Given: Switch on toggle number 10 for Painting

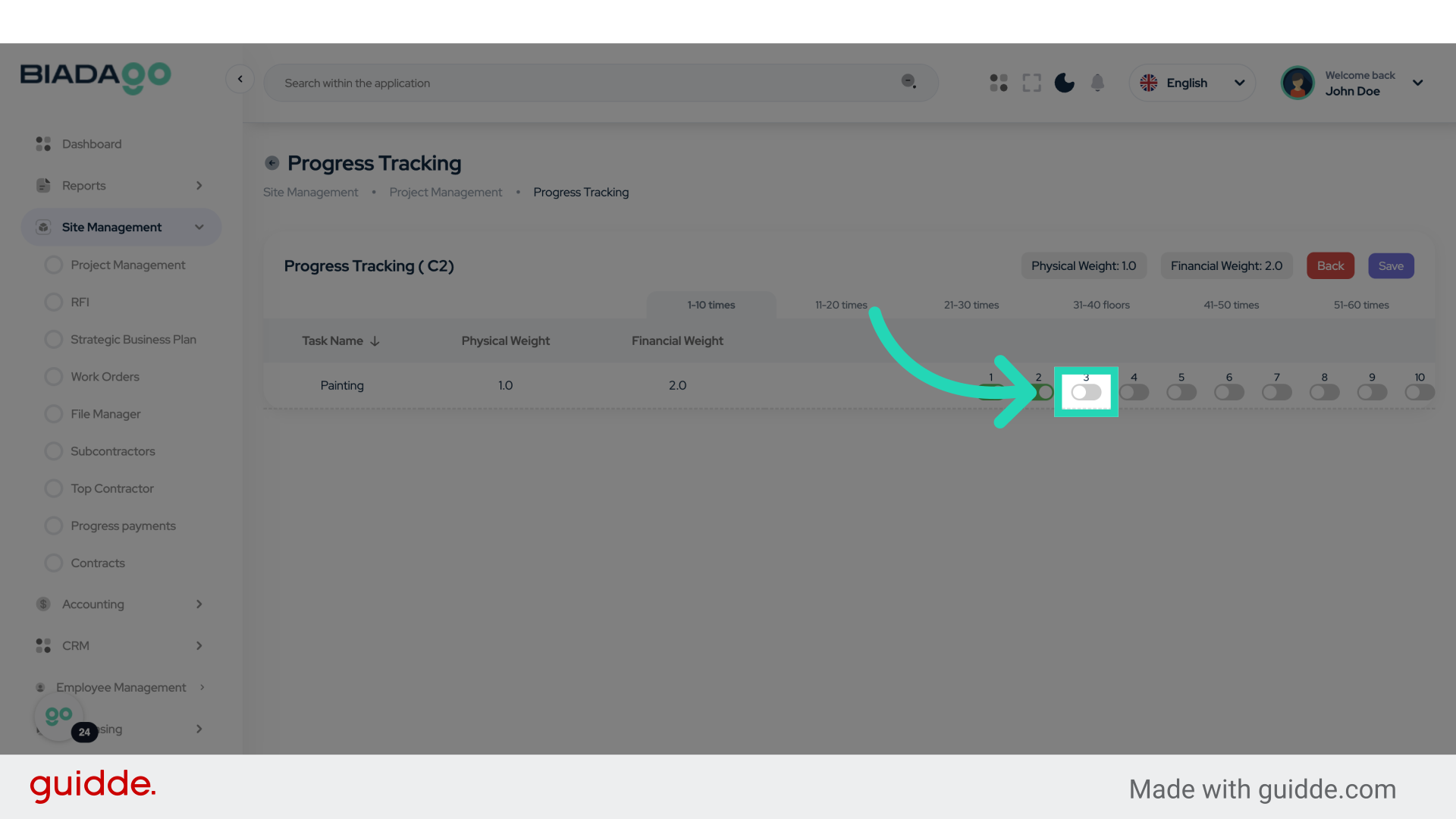Looking at the screenshot, I should pos(1420,392).
